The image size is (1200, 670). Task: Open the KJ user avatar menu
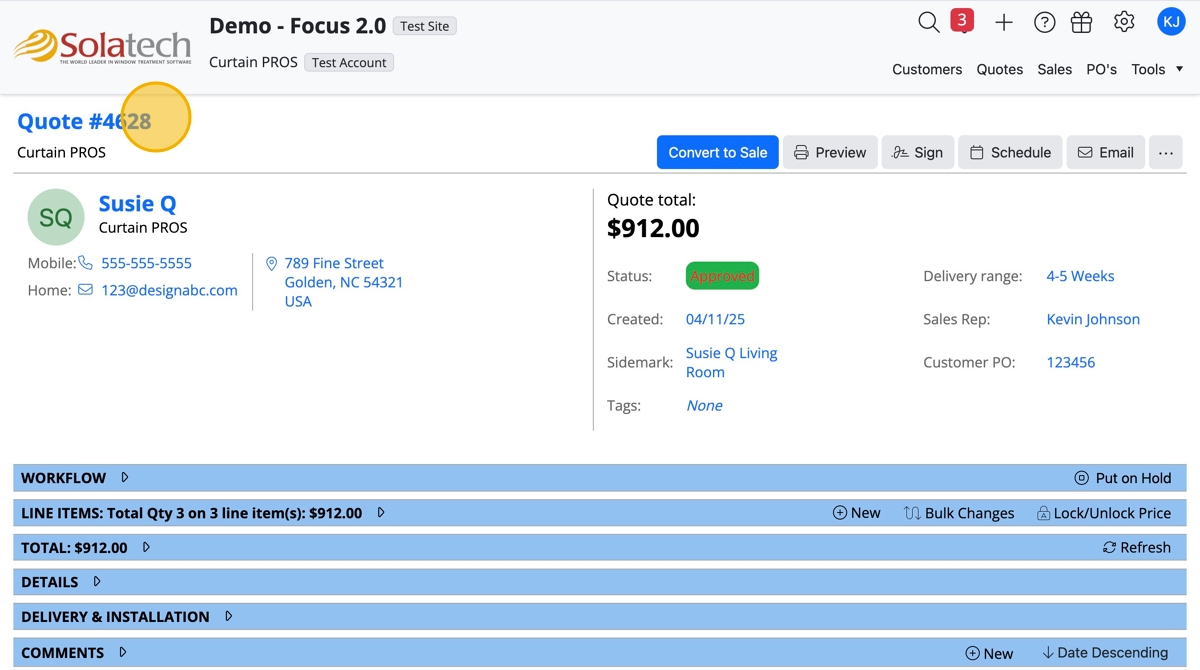pyautogui.click(x=1170, y=22)
